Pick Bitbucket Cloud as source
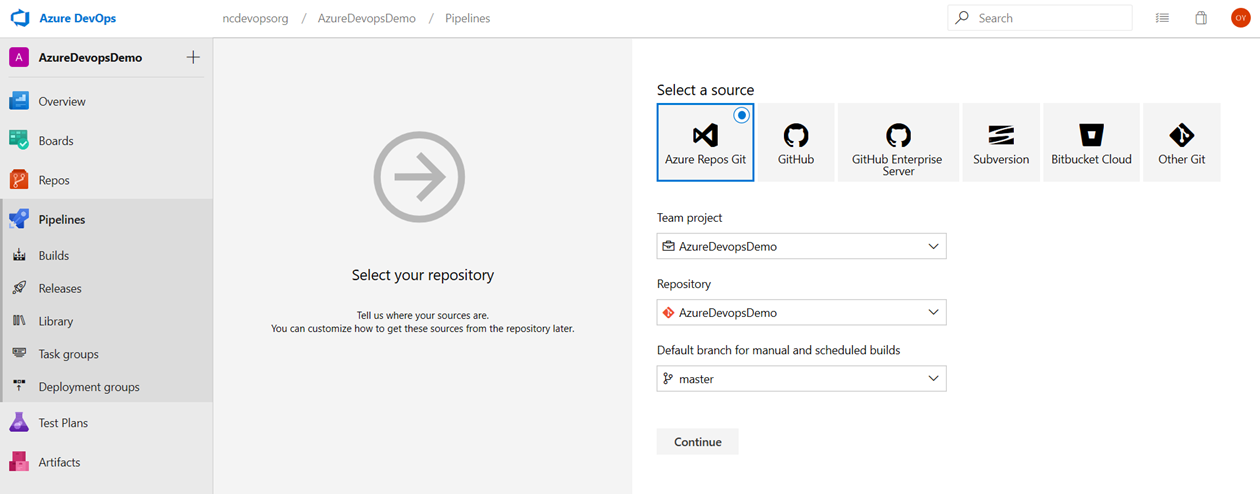Screen dimensions: 1260x494 tap(1091, 142)
